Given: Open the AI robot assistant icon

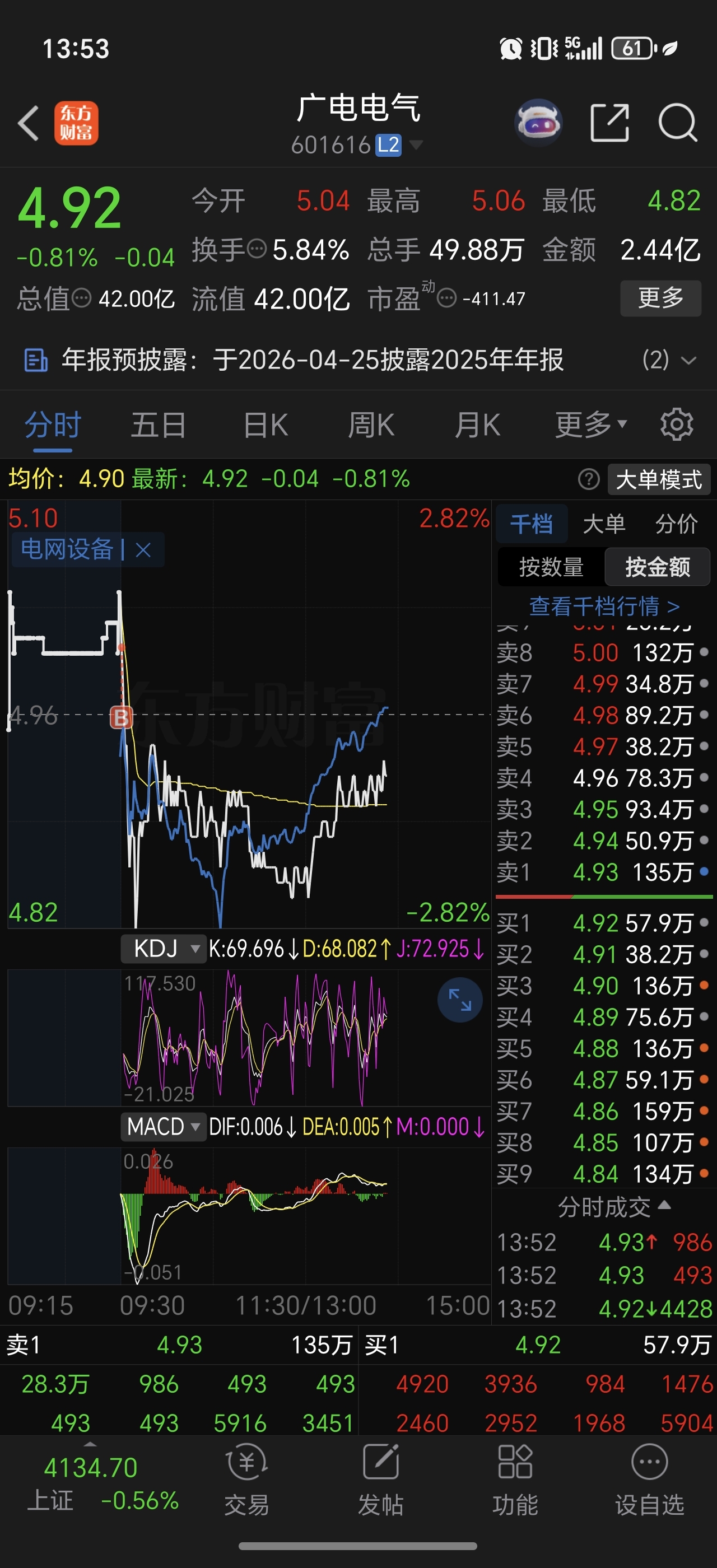Looking at the screenshot, I should [538, 123].
